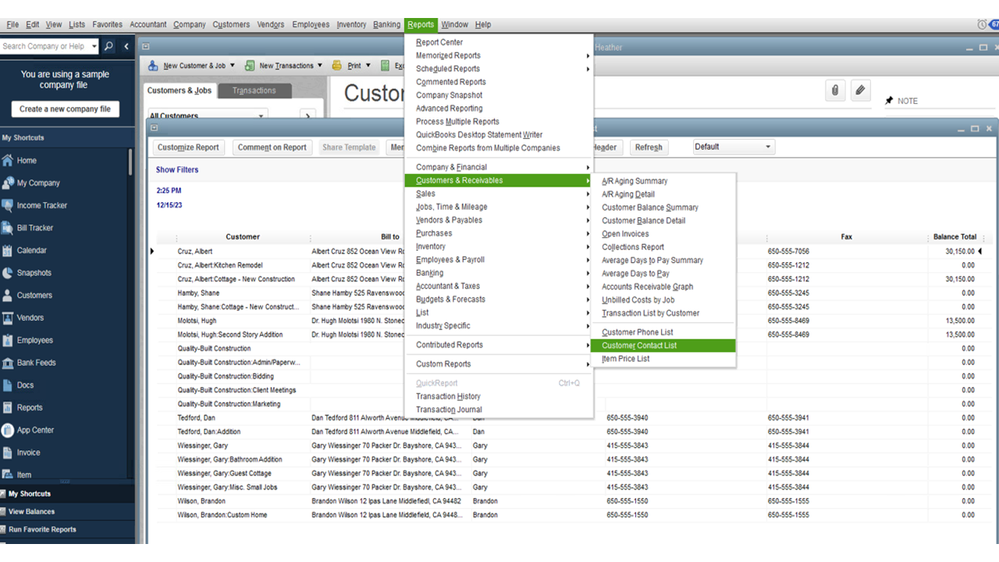
Task: Open the File menu
Action: pos(13,24)
